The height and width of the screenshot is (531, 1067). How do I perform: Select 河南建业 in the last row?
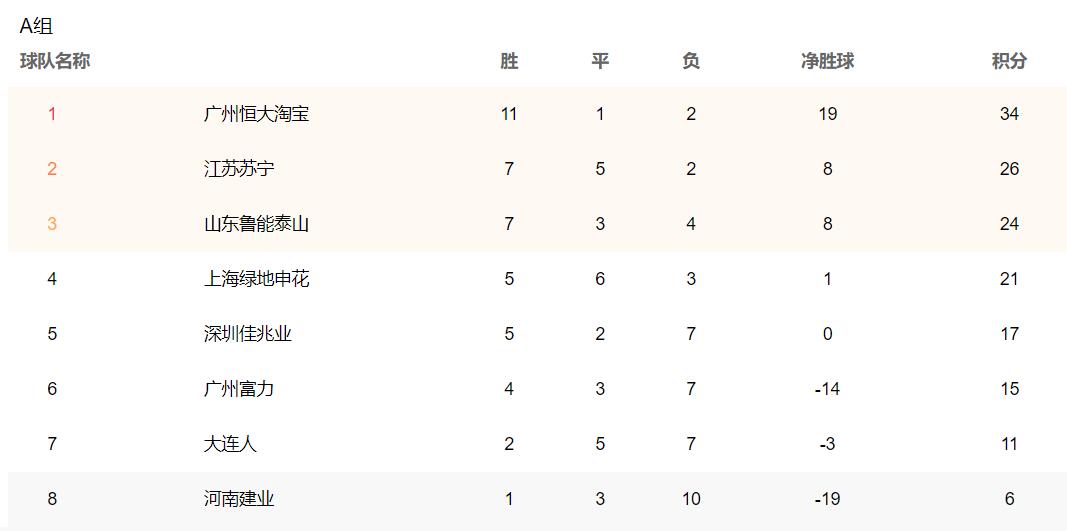[239, 499]
